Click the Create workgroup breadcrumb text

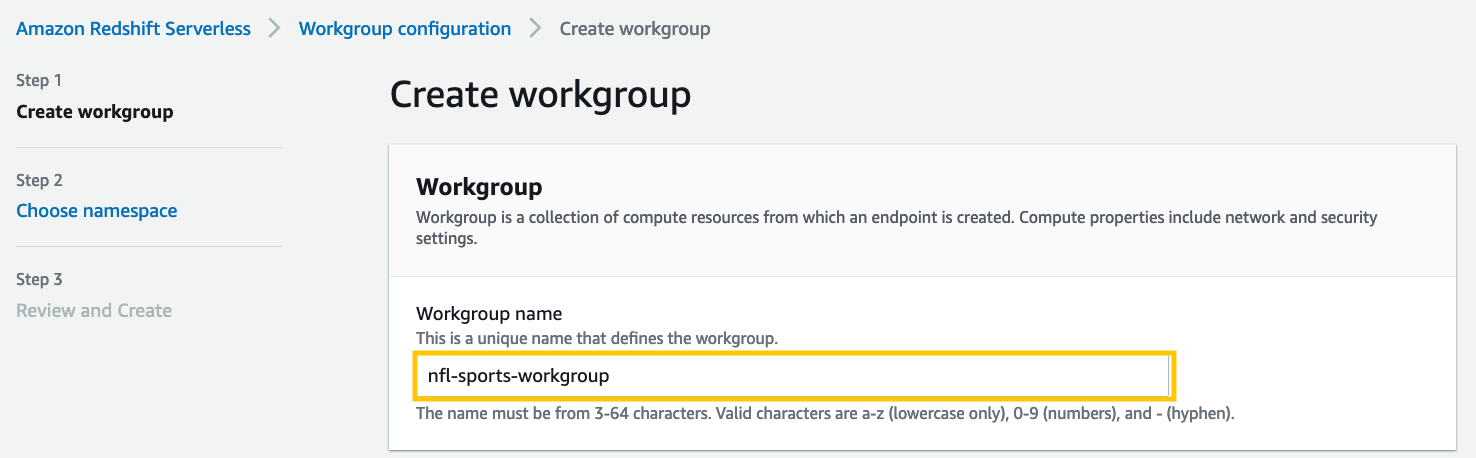635,29
